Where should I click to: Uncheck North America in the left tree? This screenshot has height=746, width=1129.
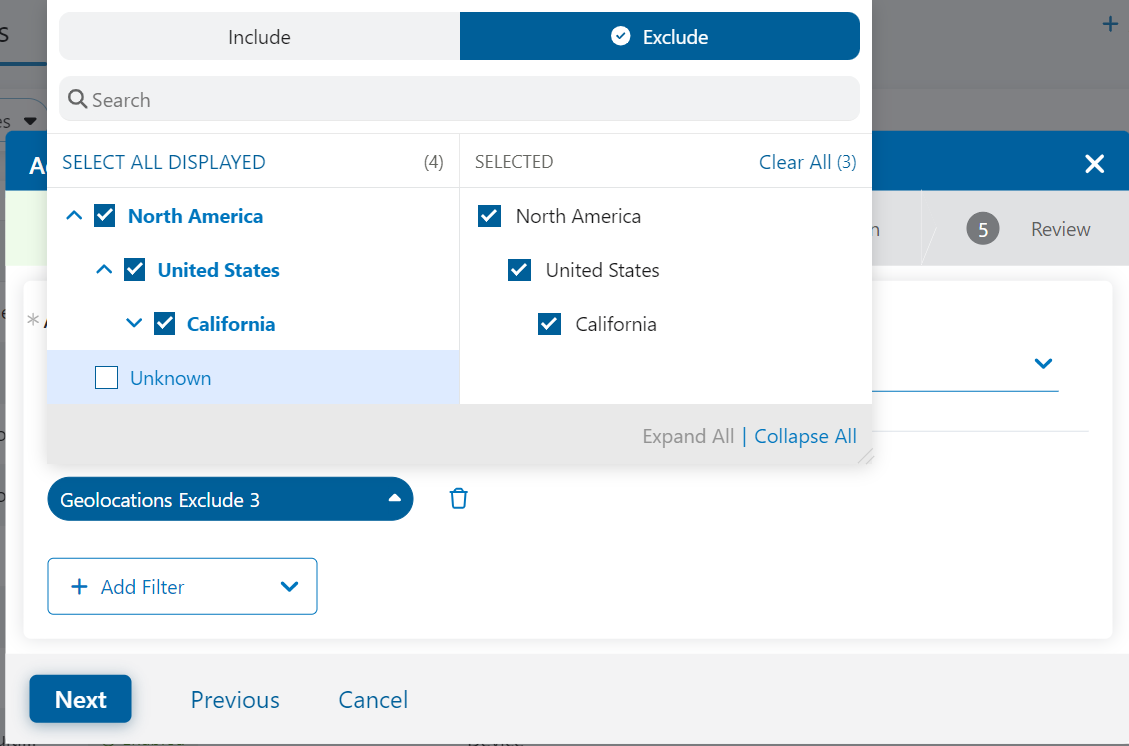coord(105,216)
